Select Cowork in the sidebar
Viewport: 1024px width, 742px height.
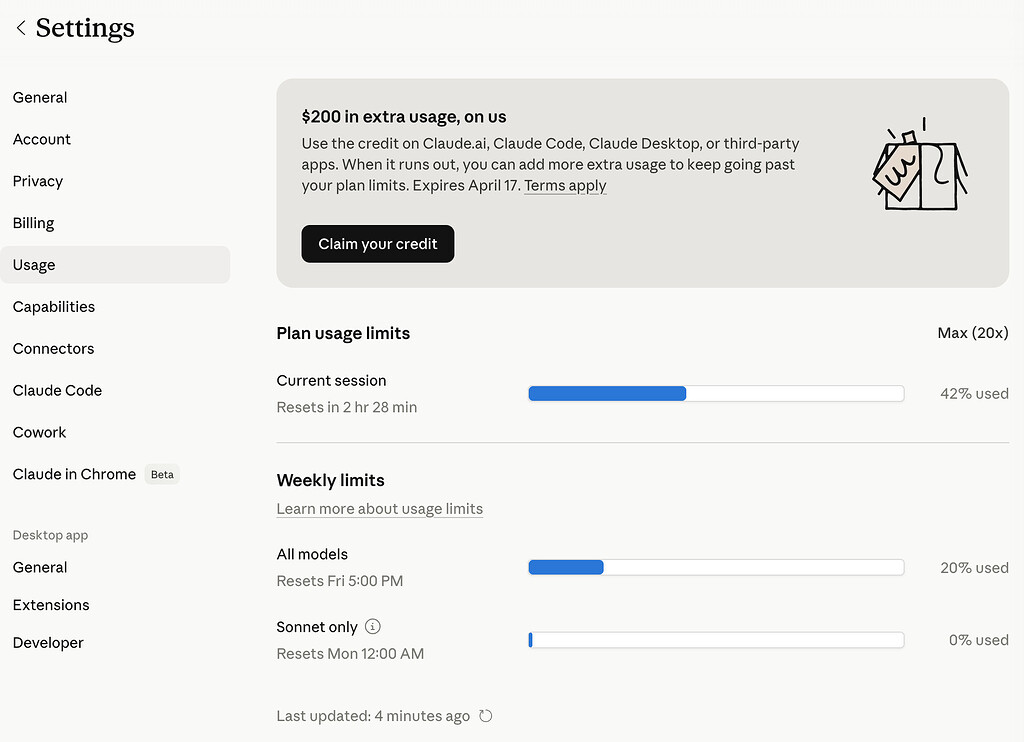tap(39, 432)
